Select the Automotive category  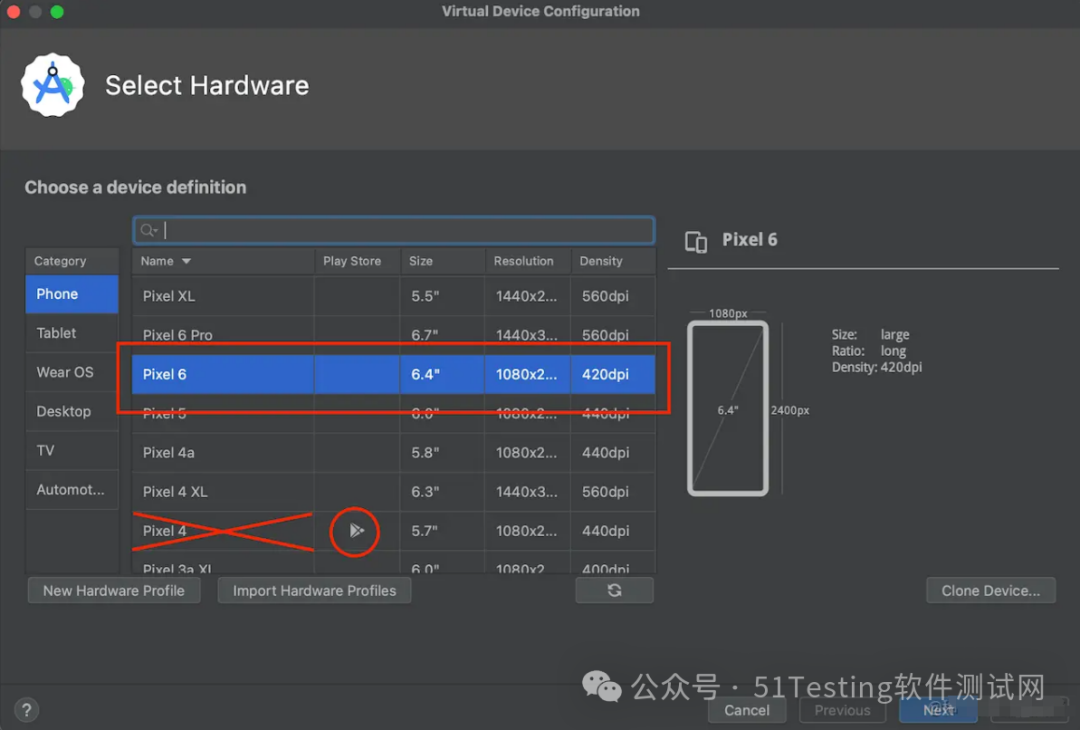pos(72,490)
